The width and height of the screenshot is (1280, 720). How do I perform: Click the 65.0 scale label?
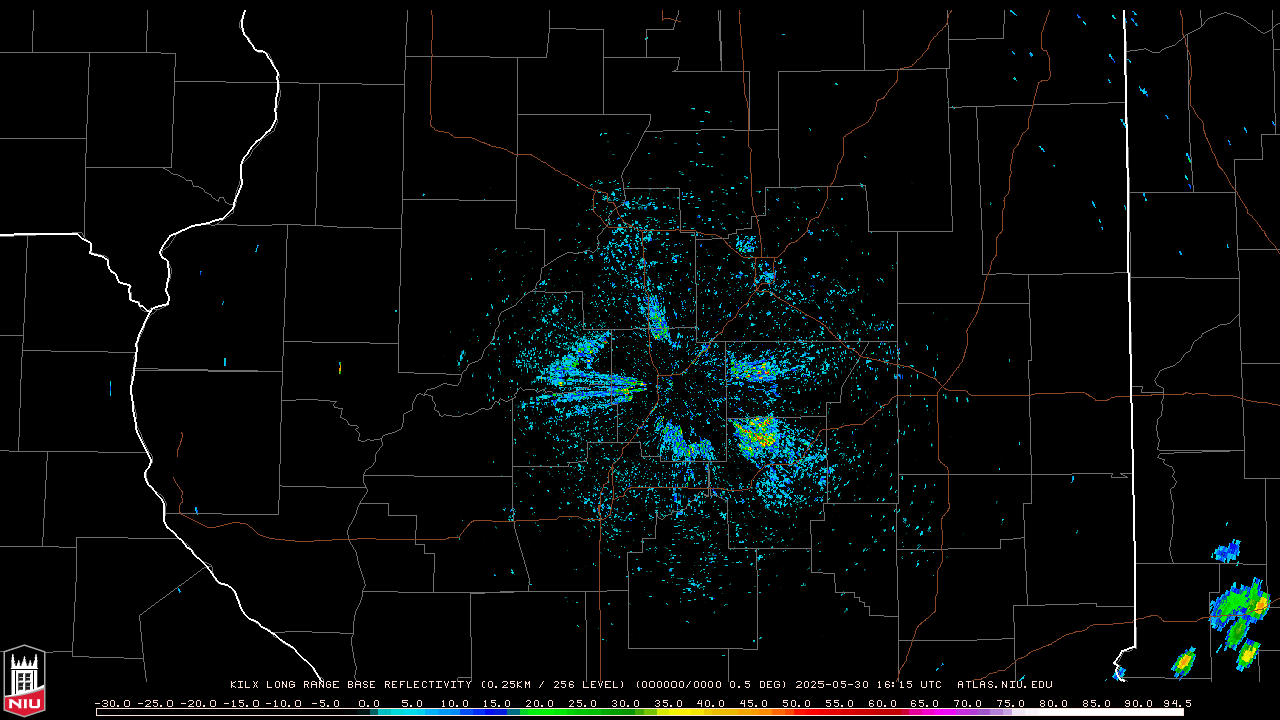coord(927,704)
